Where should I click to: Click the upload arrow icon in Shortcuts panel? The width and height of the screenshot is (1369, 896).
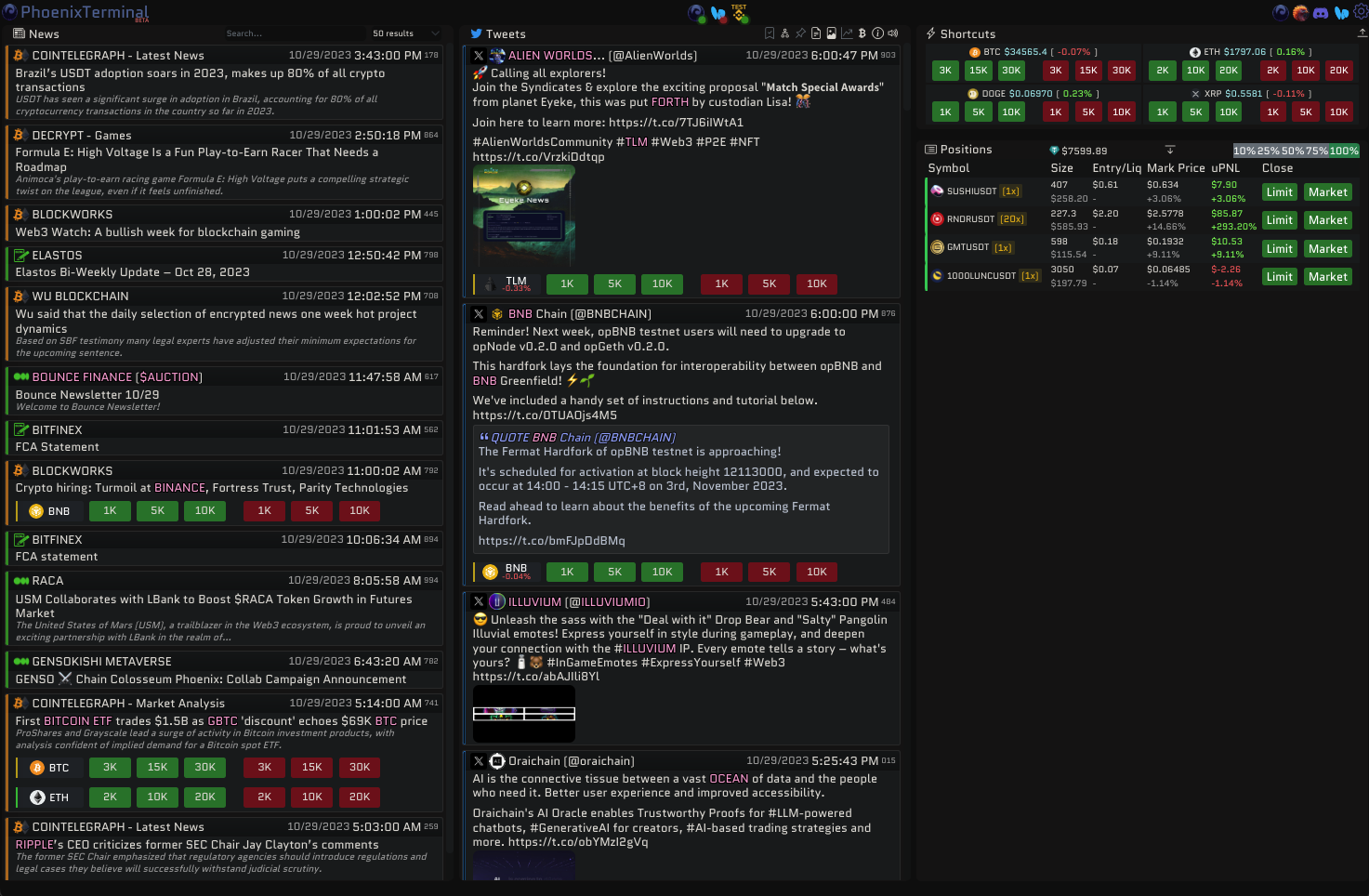point(1362,33)
